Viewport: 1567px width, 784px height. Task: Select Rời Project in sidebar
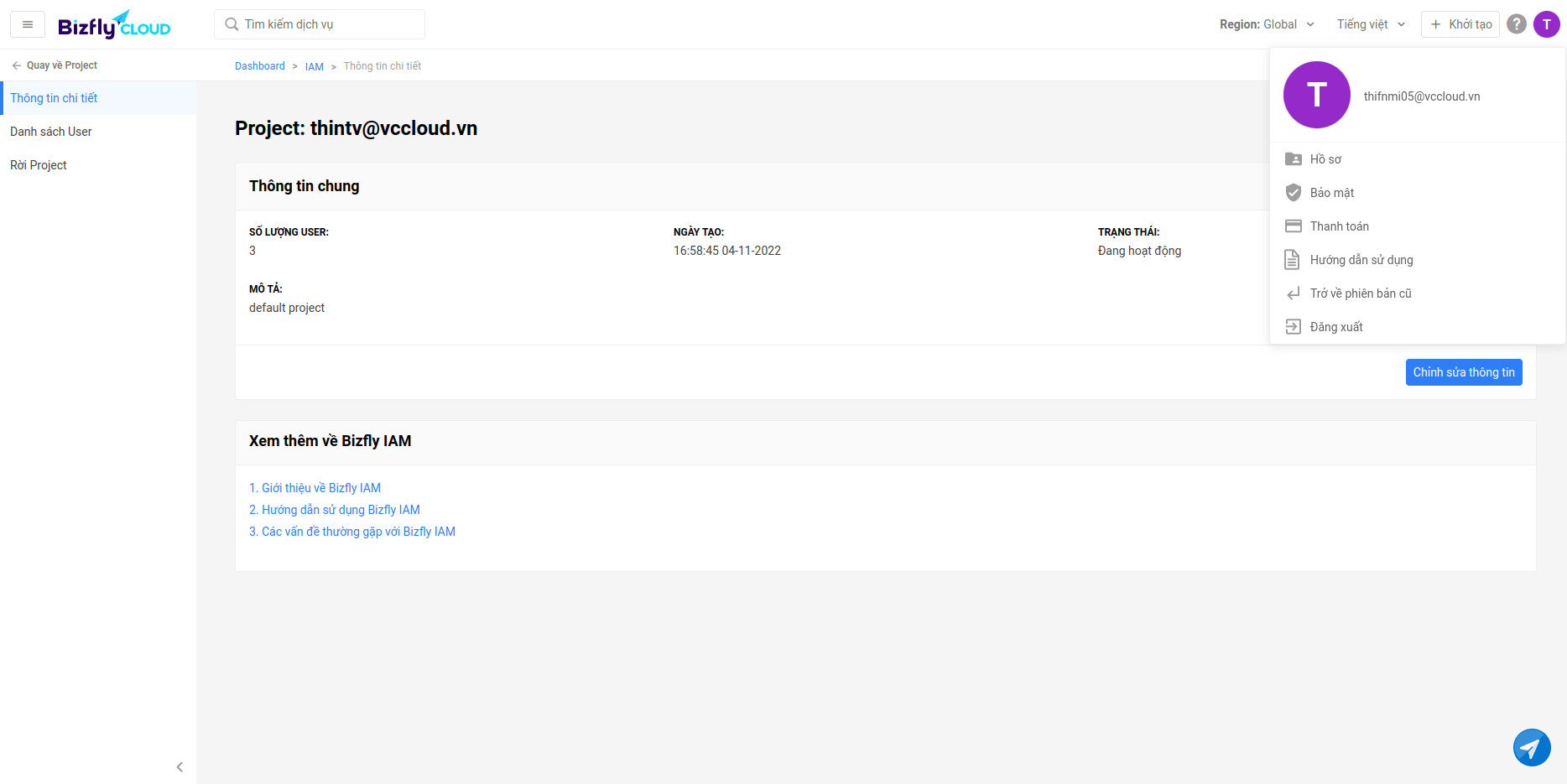click(x=39, y=165)
